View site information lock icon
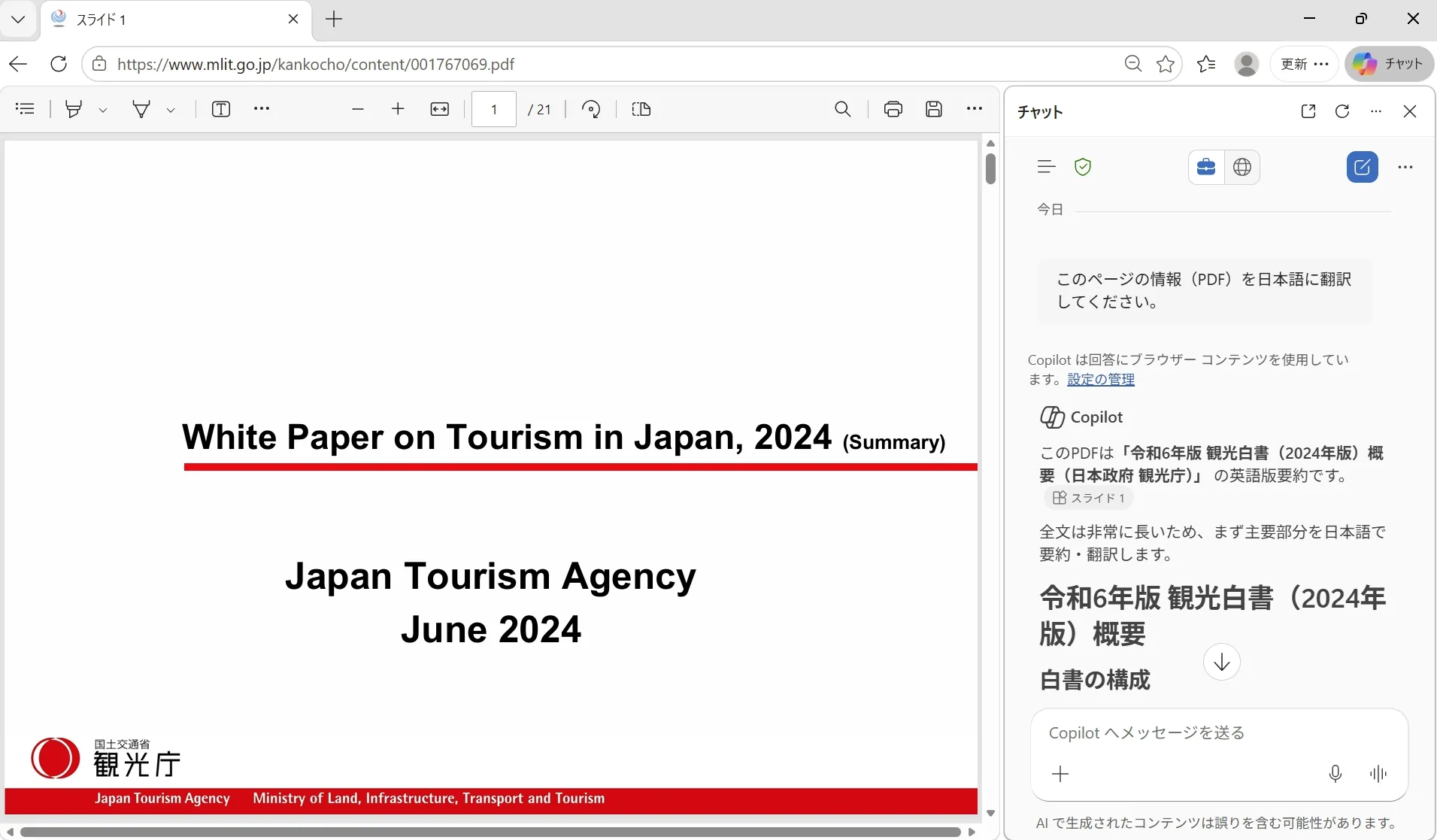1437x840 pixels. coord(99,64)
